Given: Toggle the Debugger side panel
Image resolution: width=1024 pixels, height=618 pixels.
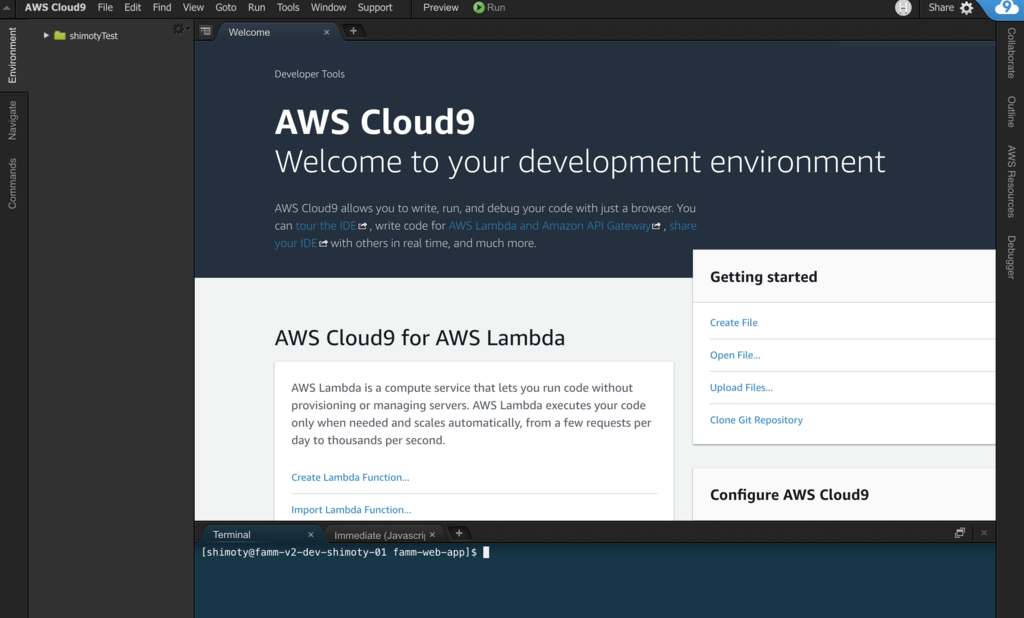Looking at the screenshot, I should click(1011, 257).
